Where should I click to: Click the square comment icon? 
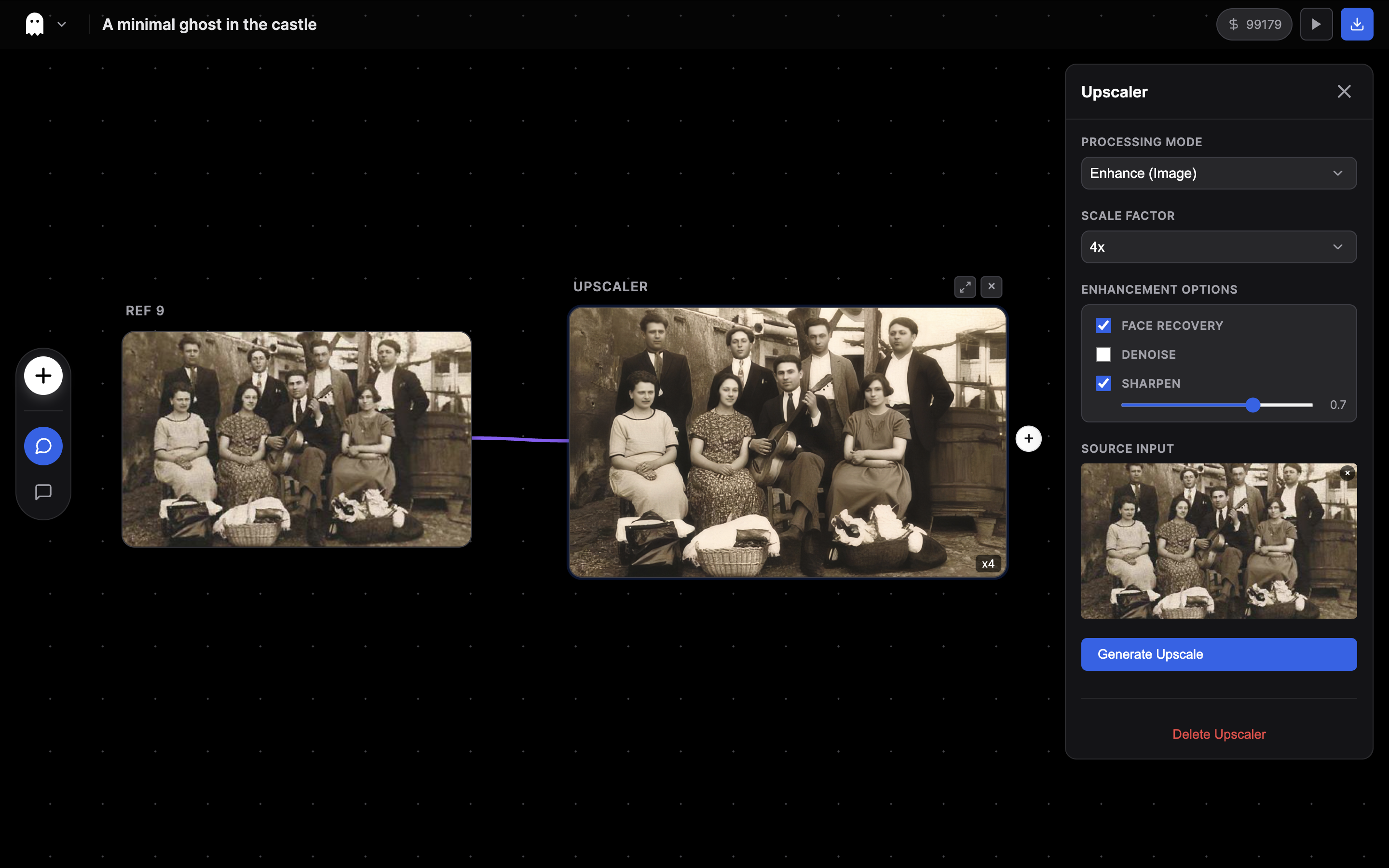pos(43,492)
